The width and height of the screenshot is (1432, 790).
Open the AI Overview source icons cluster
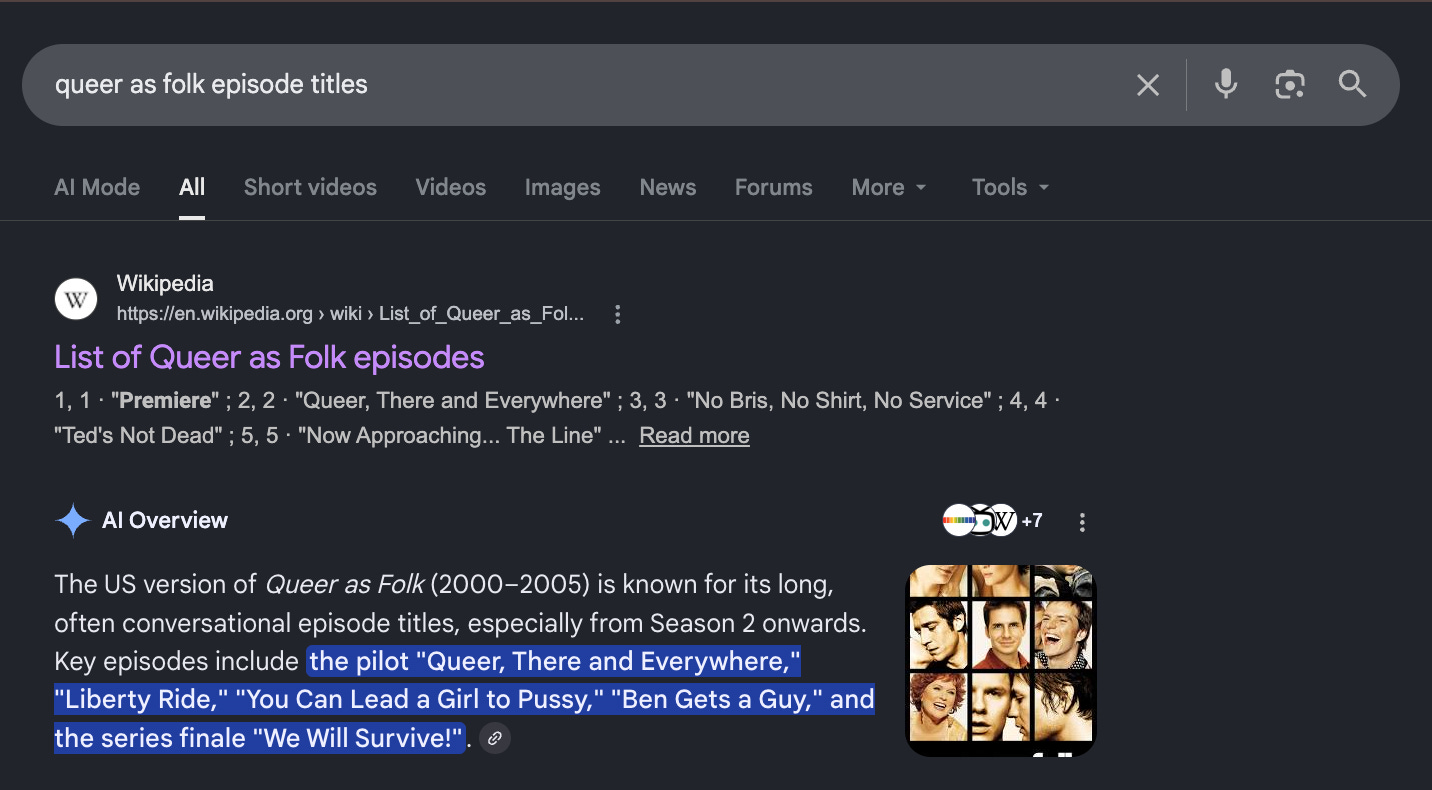(980, 520)
